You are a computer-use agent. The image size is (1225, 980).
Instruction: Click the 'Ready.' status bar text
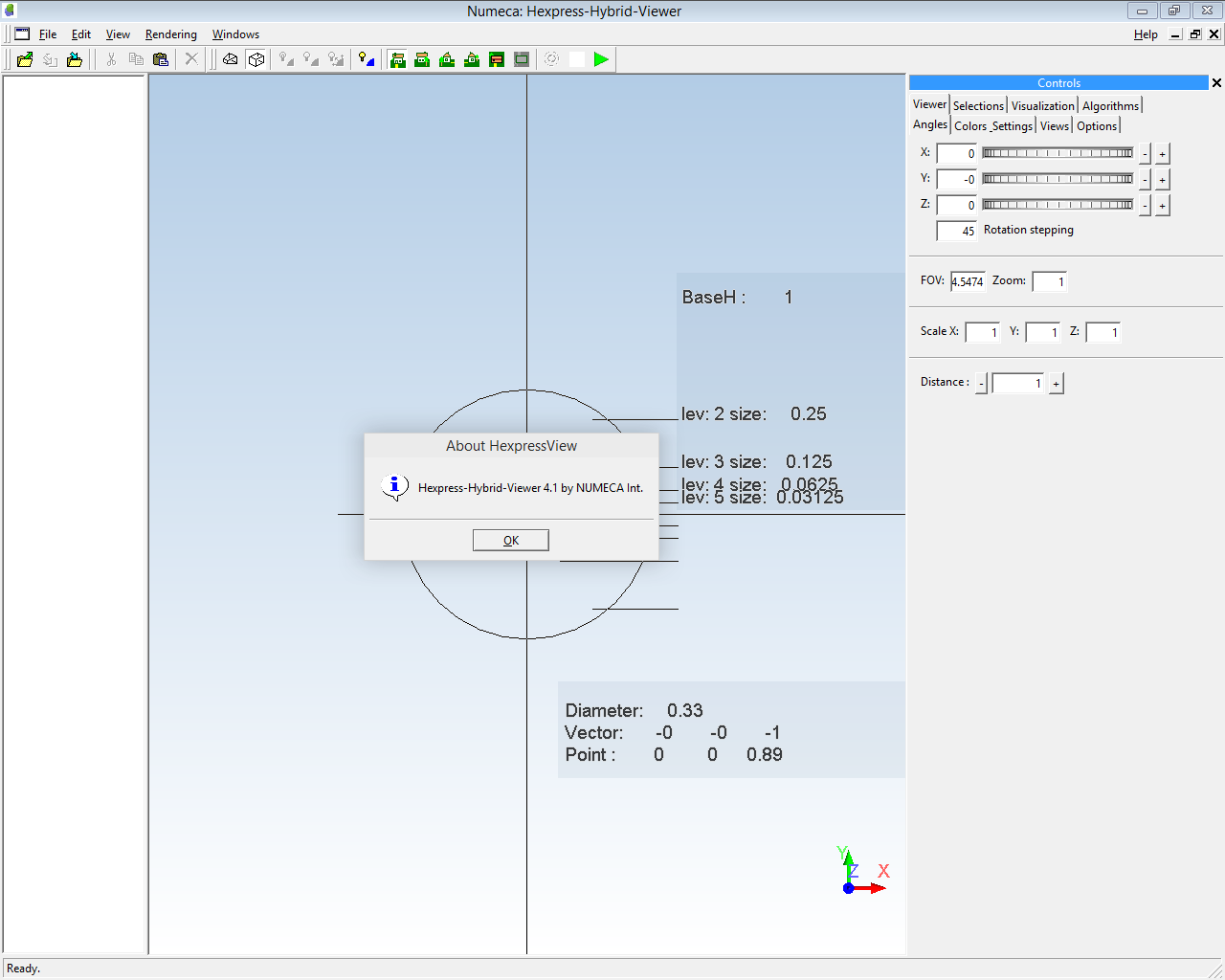click(23, 969)
